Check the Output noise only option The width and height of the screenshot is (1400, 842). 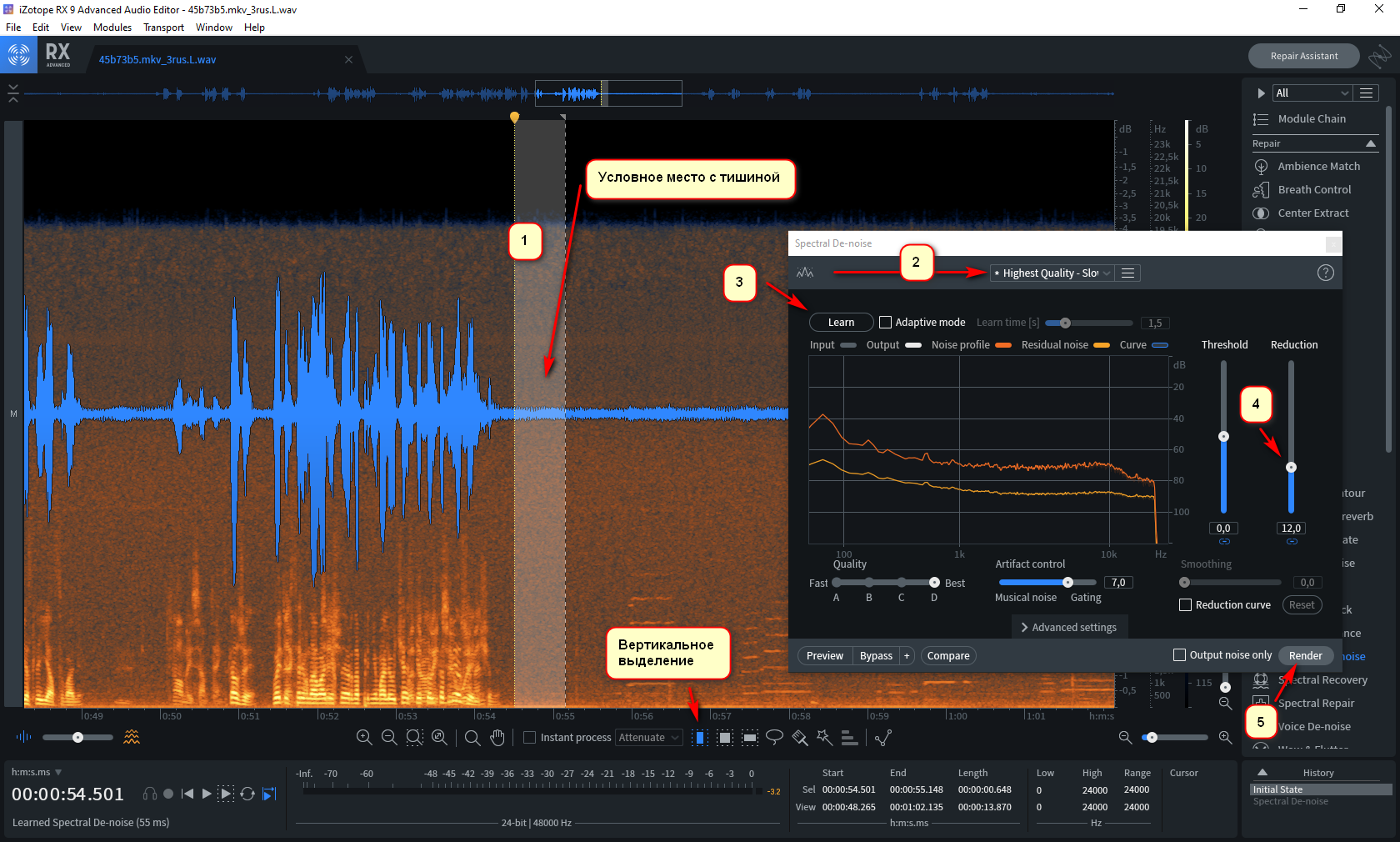tap(1179, 655)
